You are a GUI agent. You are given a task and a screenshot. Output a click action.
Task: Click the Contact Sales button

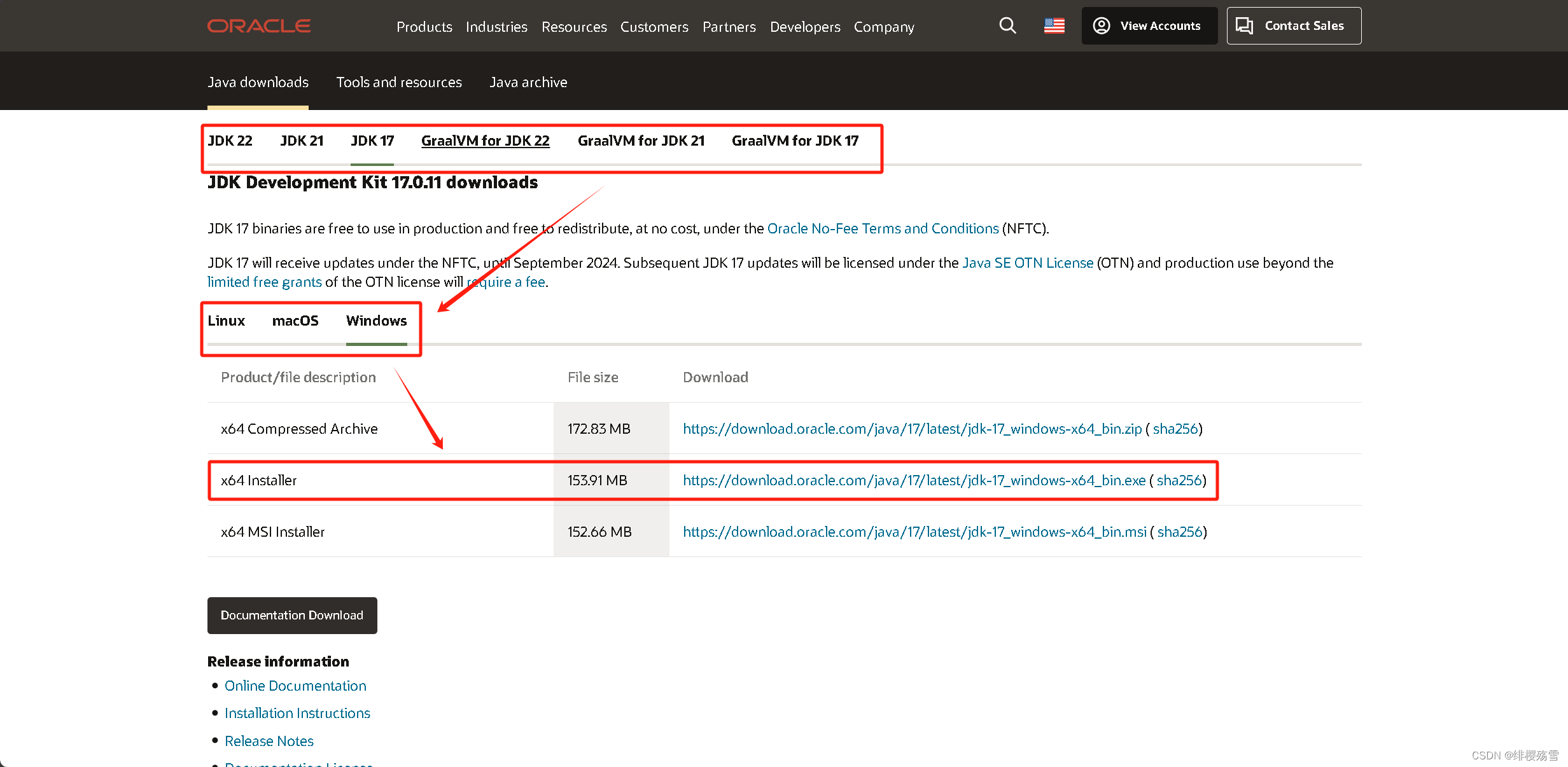coord(1294,25)
